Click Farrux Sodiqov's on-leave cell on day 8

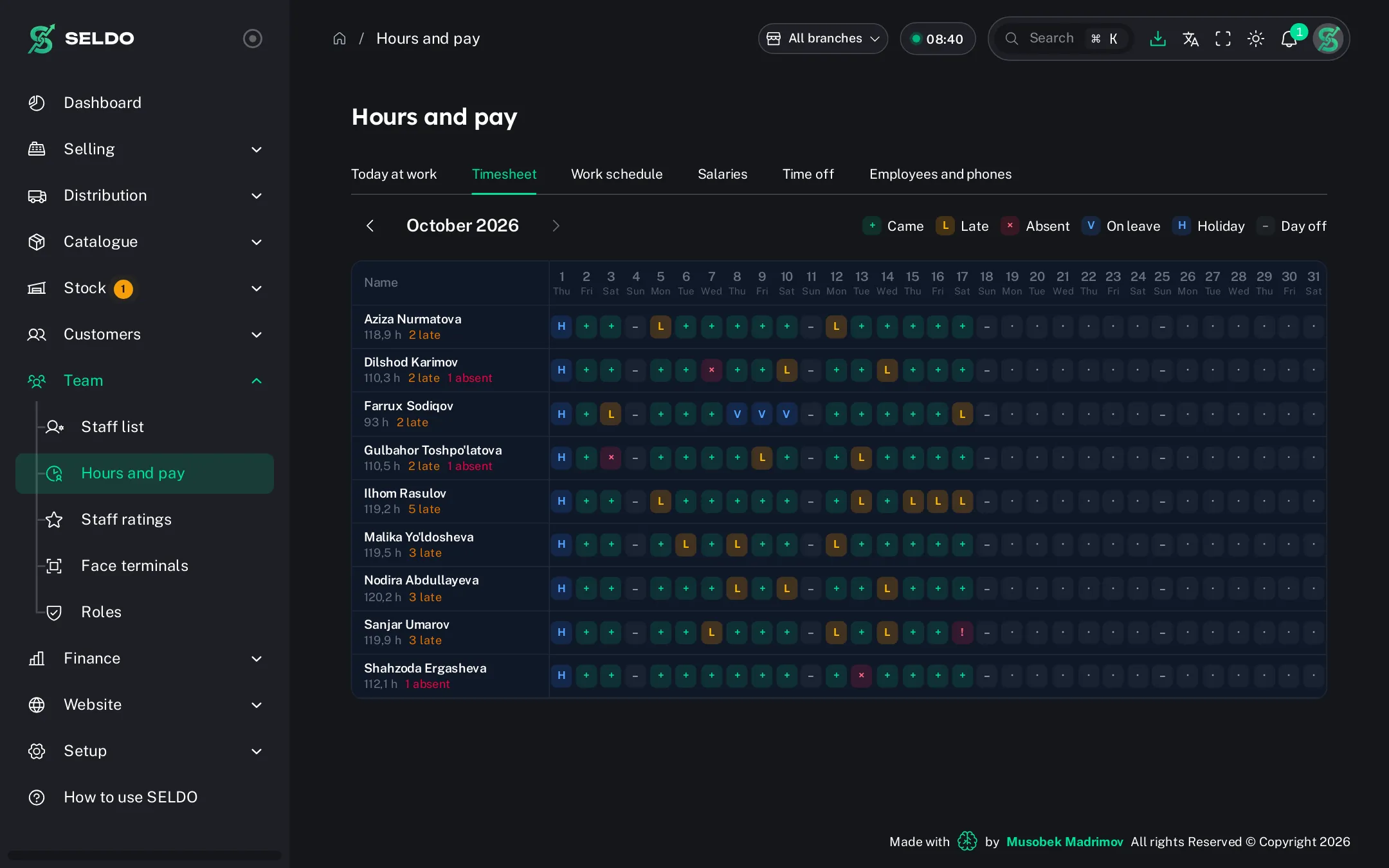(737, 414)
